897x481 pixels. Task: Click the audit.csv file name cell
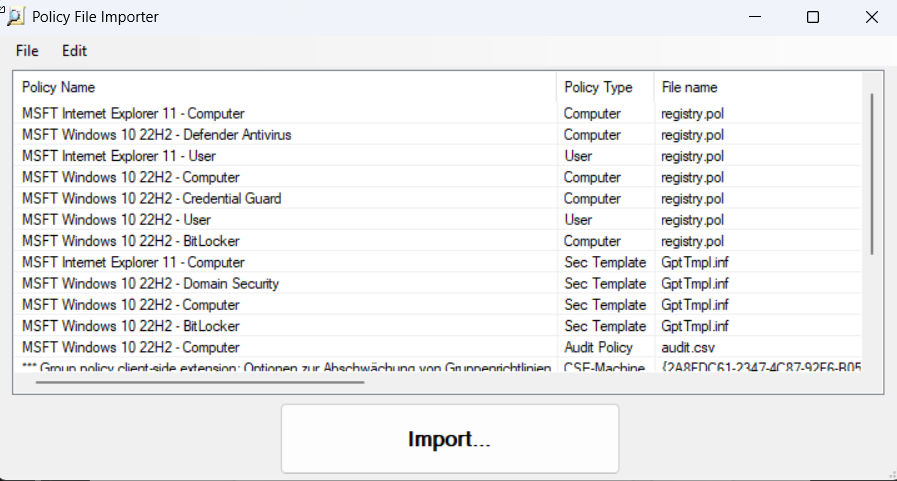tap(688, 347)
